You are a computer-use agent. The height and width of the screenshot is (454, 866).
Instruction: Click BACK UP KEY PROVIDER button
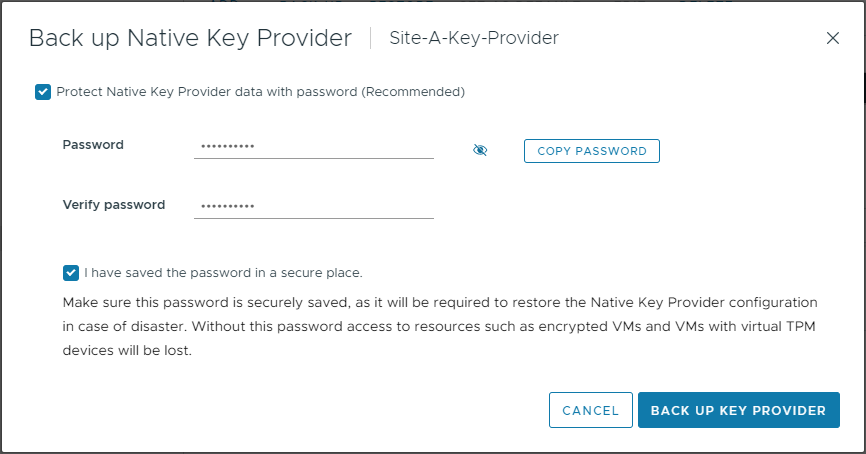click(738, 410)
